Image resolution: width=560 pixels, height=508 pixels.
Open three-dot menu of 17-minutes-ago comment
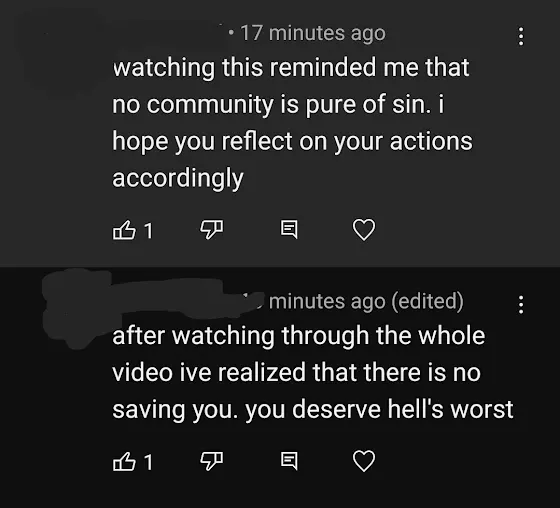pos(521,36)
